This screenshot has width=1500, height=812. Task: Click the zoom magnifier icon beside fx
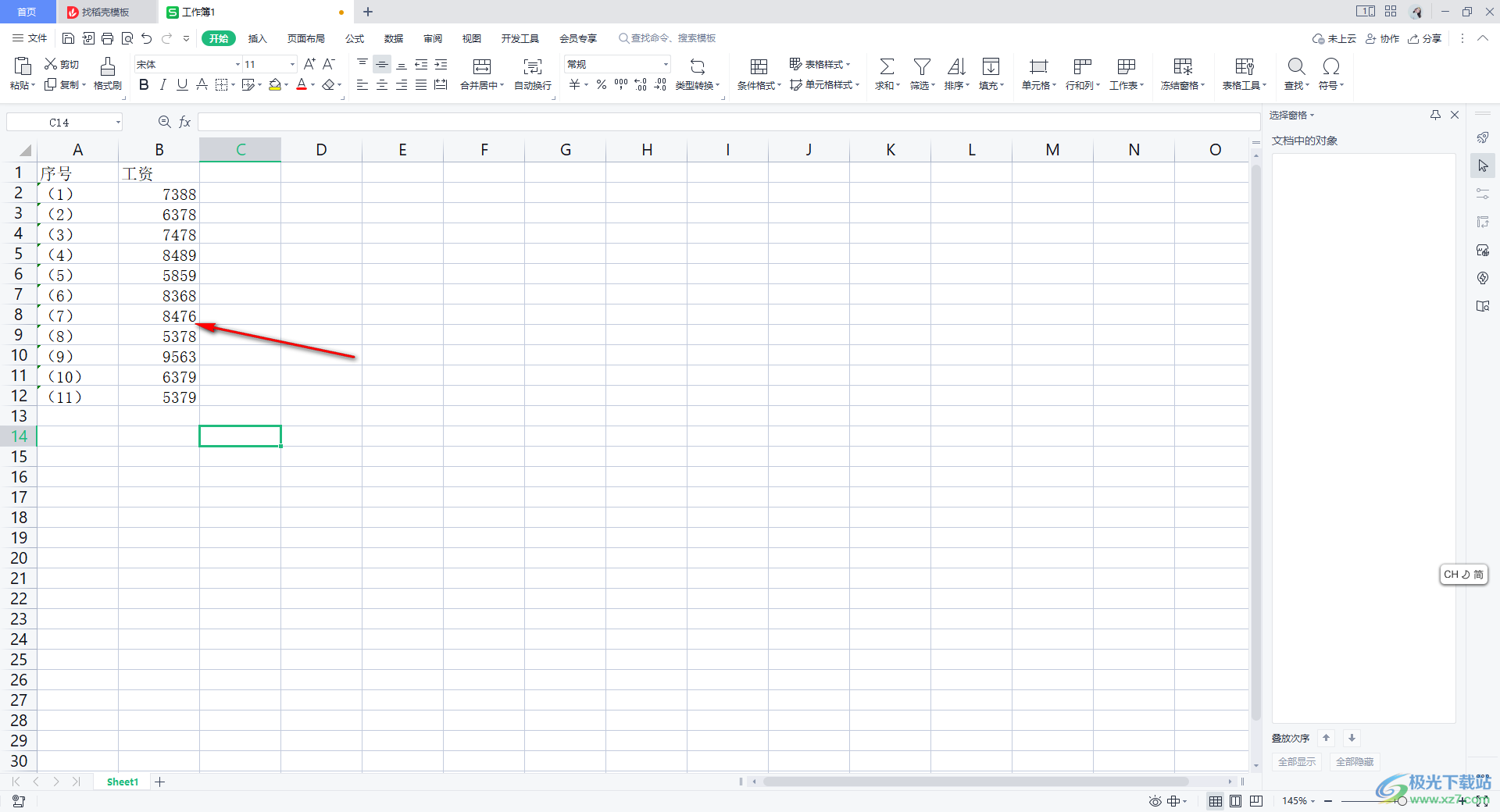[x=164, y=122]
